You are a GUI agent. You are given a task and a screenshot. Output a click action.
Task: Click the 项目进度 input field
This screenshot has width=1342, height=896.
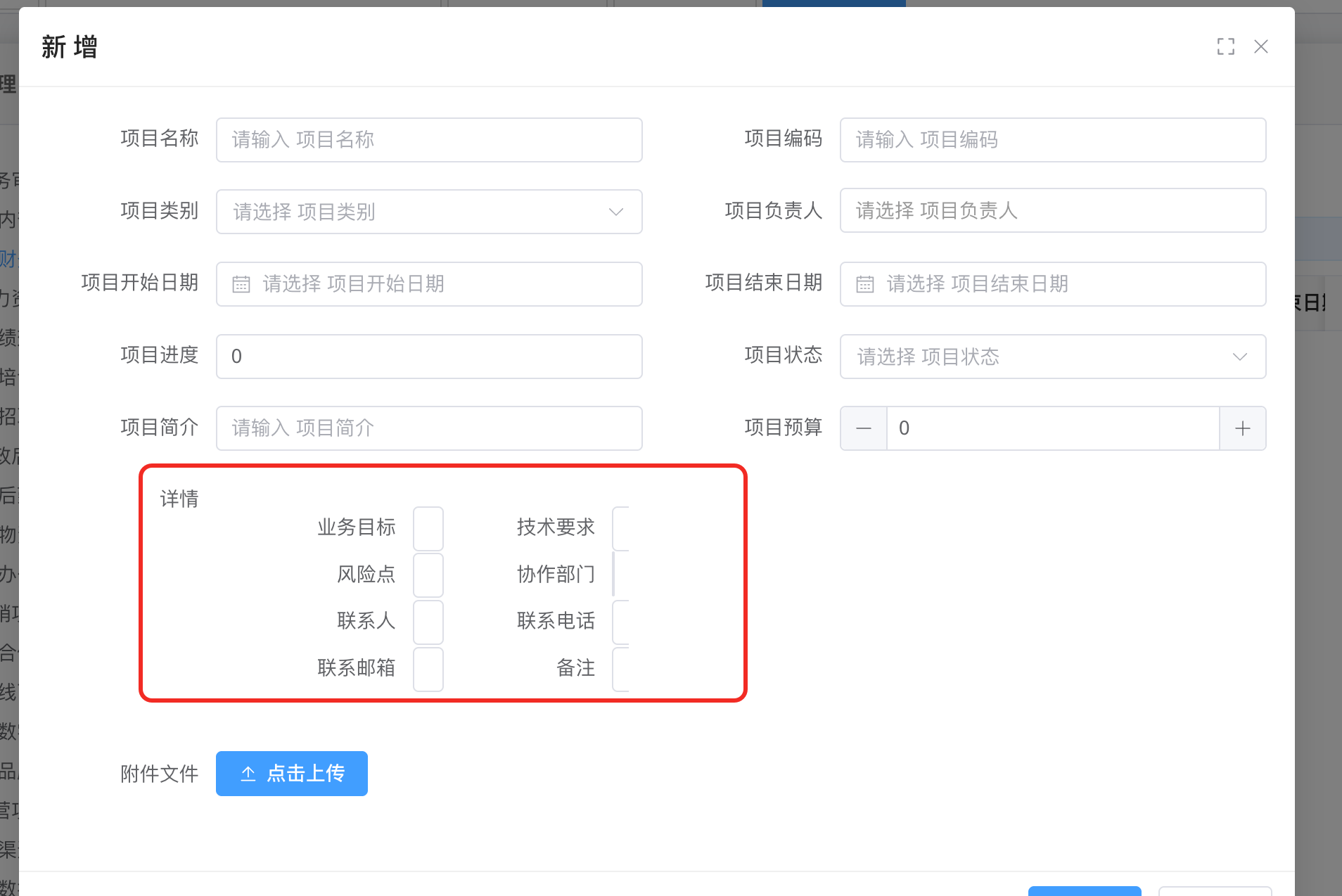click(428, 357)
